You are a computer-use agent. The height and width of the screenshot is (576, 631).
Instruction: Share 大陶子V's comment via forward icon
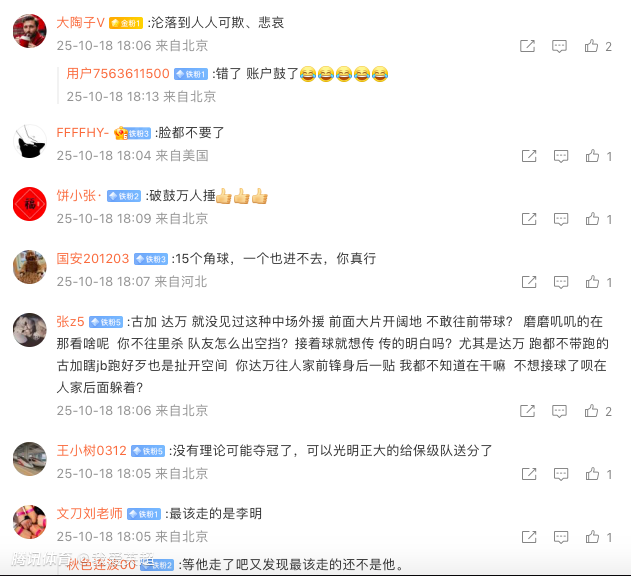click(527, 46)
